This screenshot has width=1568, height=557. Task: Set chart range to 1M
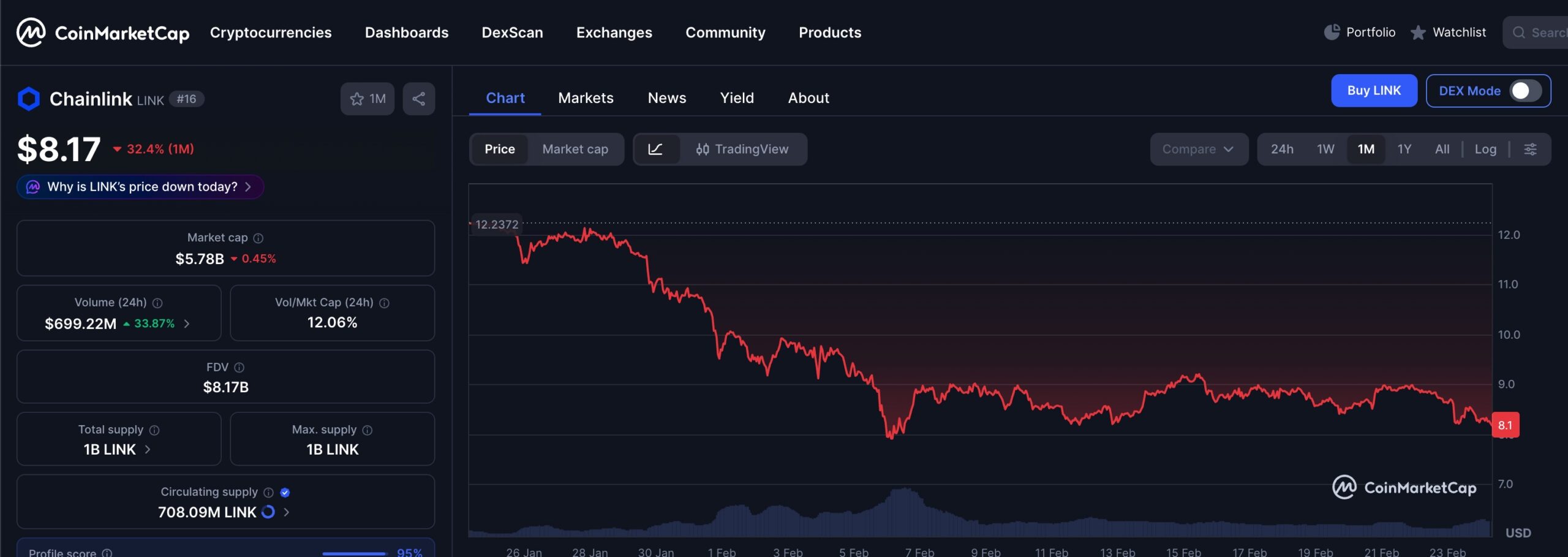1366,149
